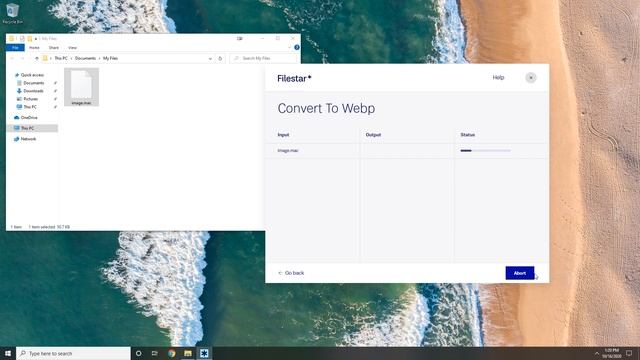Open quick access toolbar customize dropdown
Image resolution: width=640 pixels, height=360 pixels.
[36, 39]
